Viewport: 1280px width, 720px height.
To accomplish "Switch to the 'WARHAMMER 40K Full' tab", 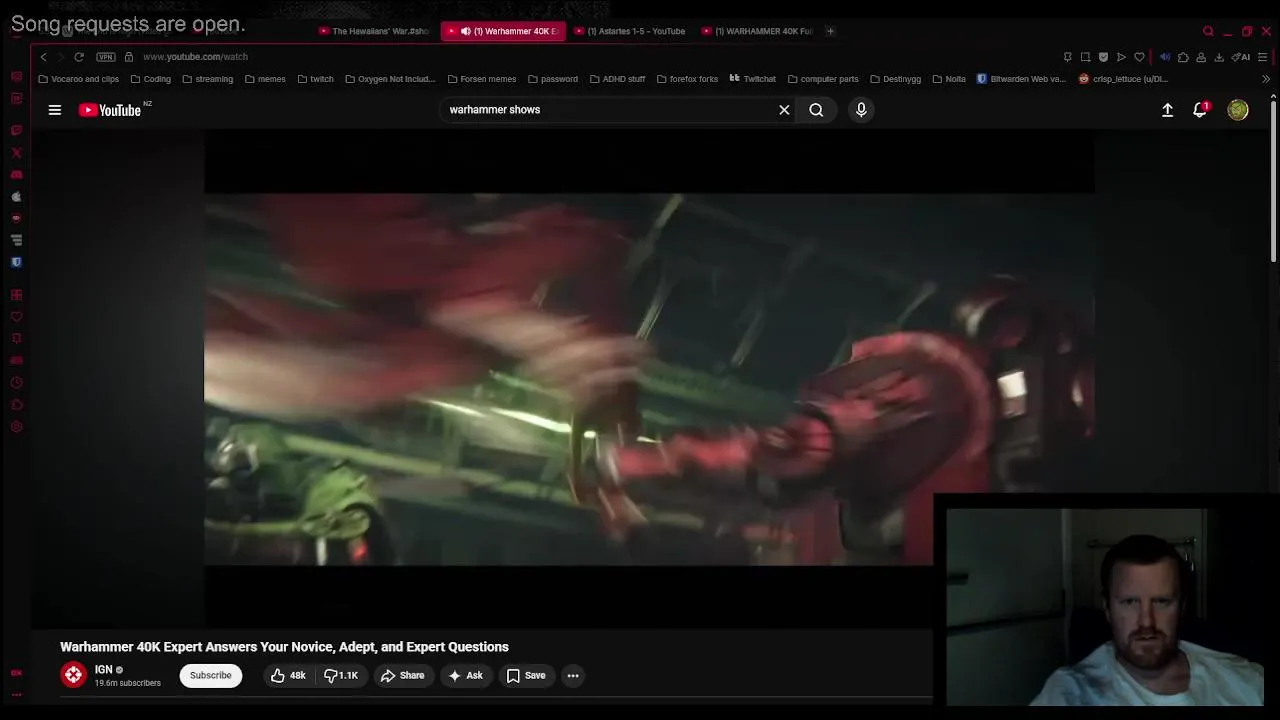I will pos(760,31).
